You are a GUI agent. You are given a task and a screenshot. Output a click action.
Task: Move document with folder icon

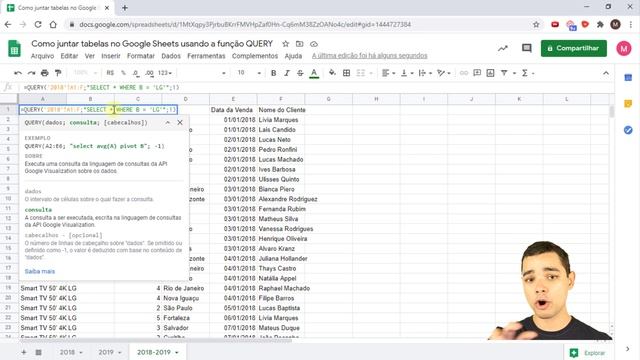(300, 44)
